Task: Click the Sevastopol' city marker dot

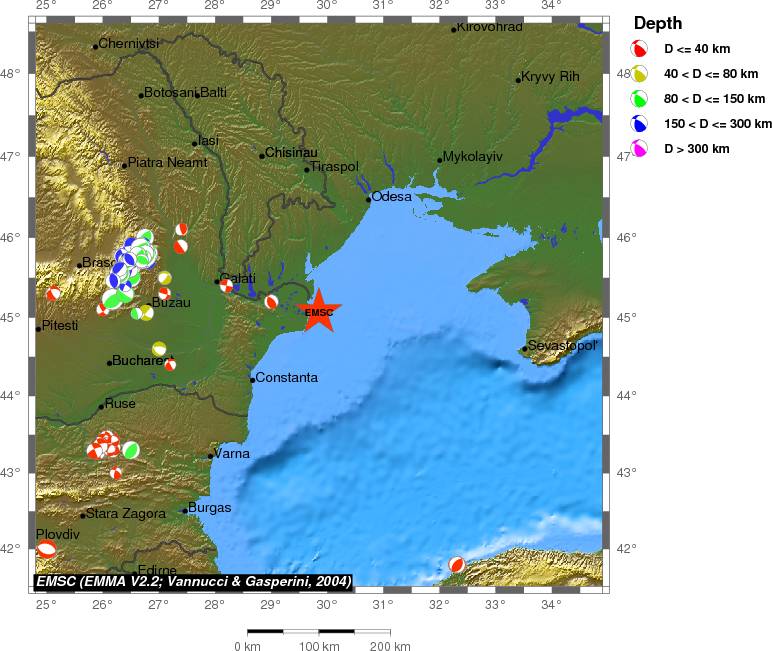Action: [525, 349]
